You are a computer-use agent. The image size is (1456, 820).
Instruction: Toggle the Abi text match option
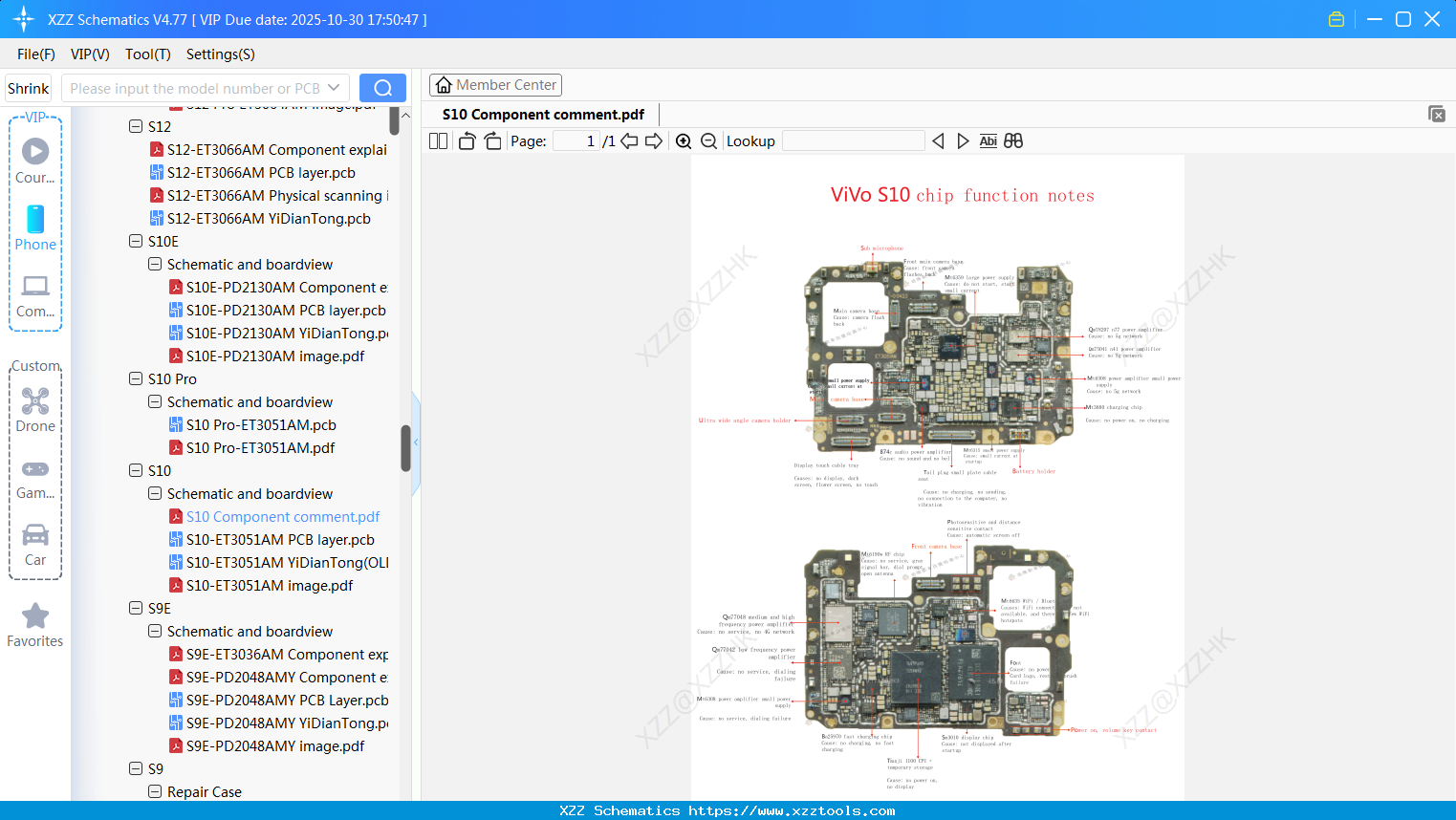coord(988,140)
